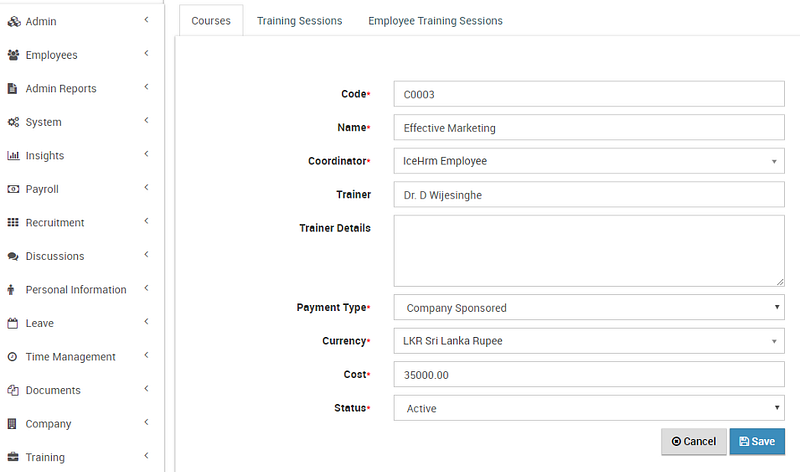Viewport: 800px width, 472px height.
Task: Expand the Employees menu chevron
Action: pyautogui.click(x=146, y=53)
